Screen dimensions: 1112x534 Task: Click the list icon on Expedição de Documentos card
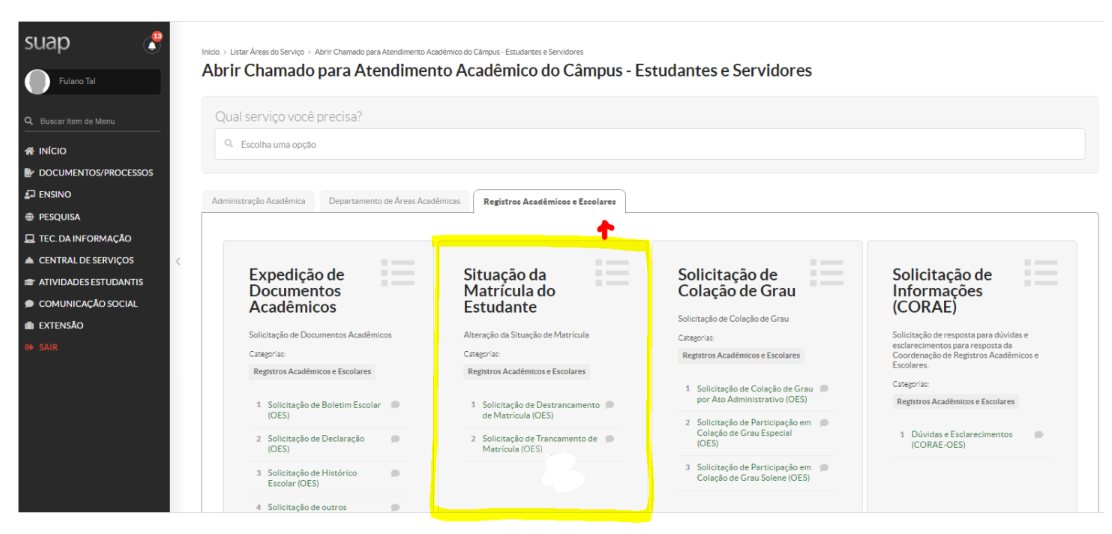point(398,271)
